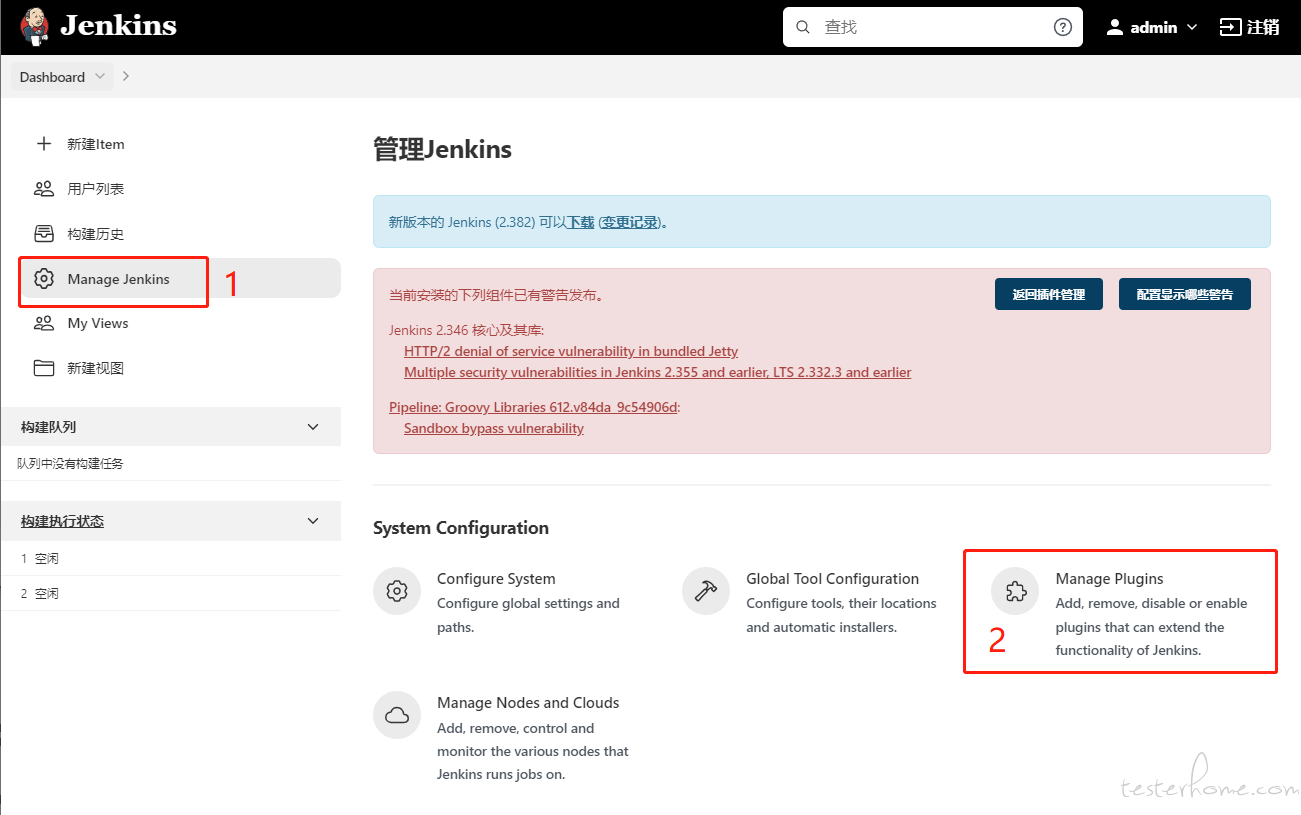The image size is (1301, 815).
Task: Click the people icon beside My Views
Action: [x=44, y=323]
